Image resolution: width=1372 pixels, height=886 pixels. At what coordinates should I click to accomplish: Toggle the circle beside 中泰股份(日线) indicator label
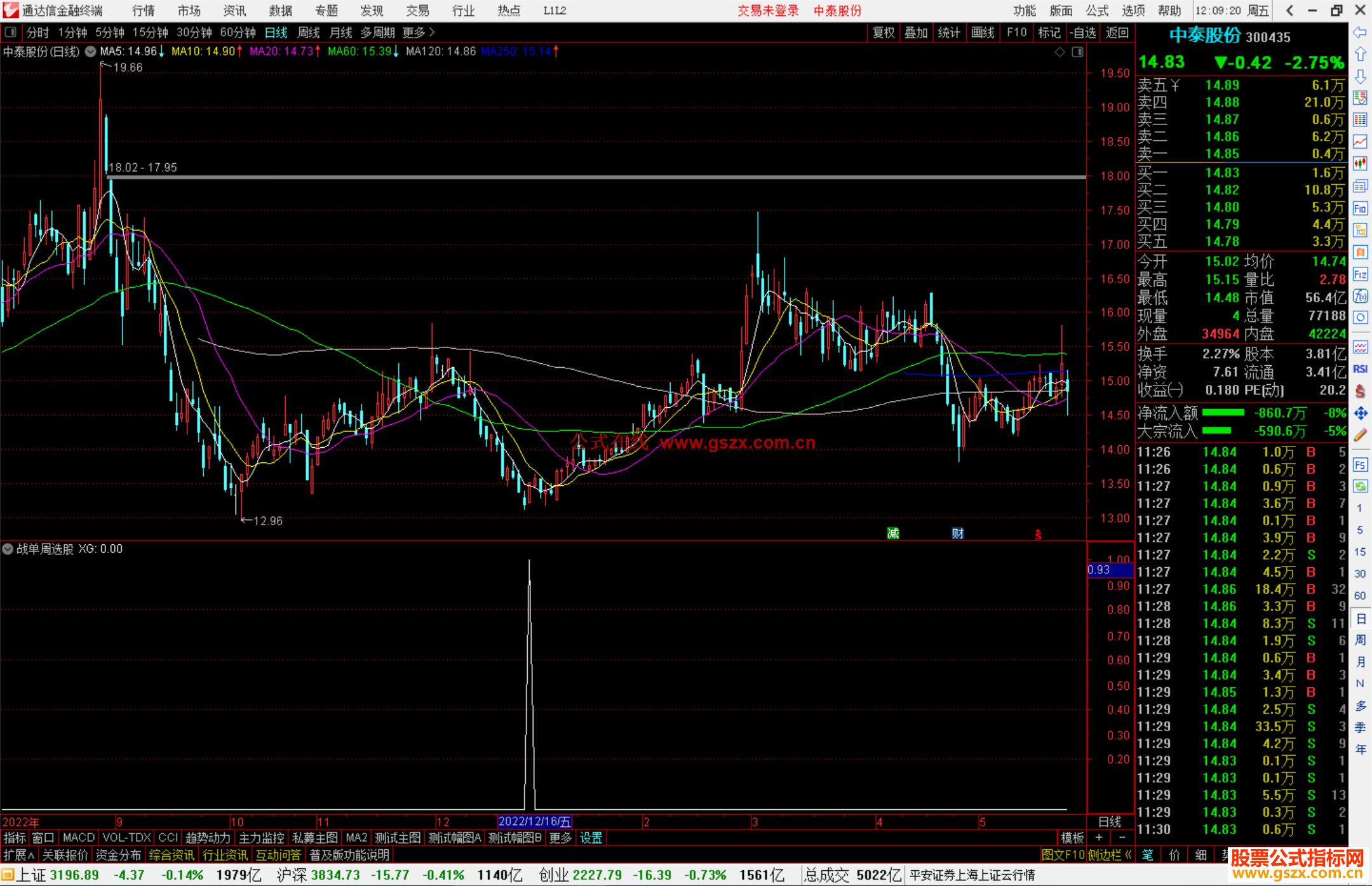click(x=91, y=51)
